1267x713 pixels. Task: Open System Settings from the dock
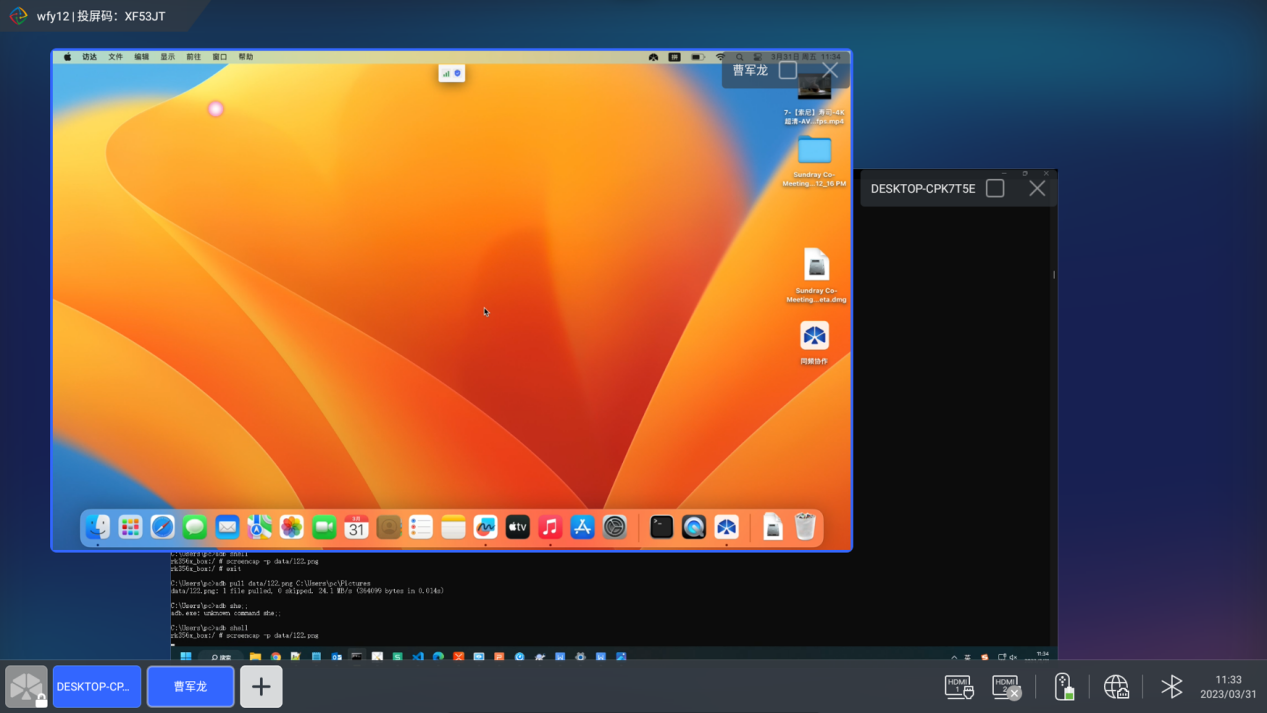[615, 527]
